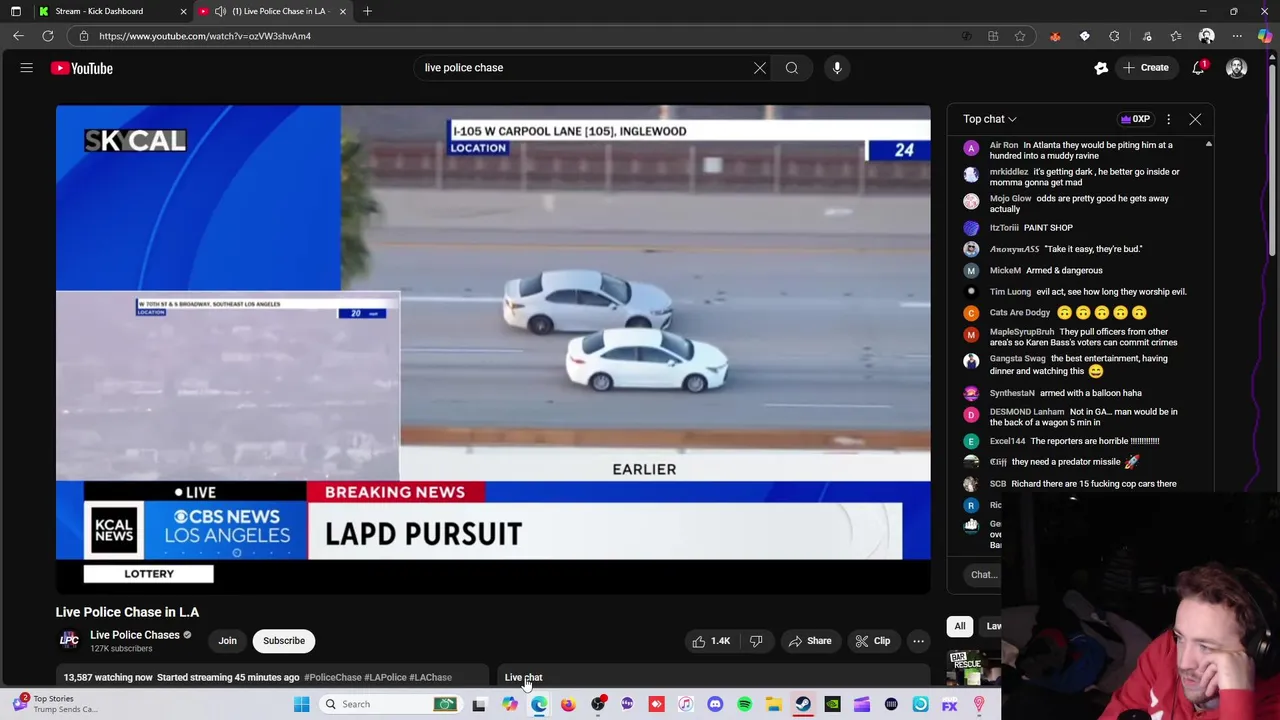This screenshot has width=1280, height=720.
Task: Open browser settings and more menu
Action: point(1237,36)
